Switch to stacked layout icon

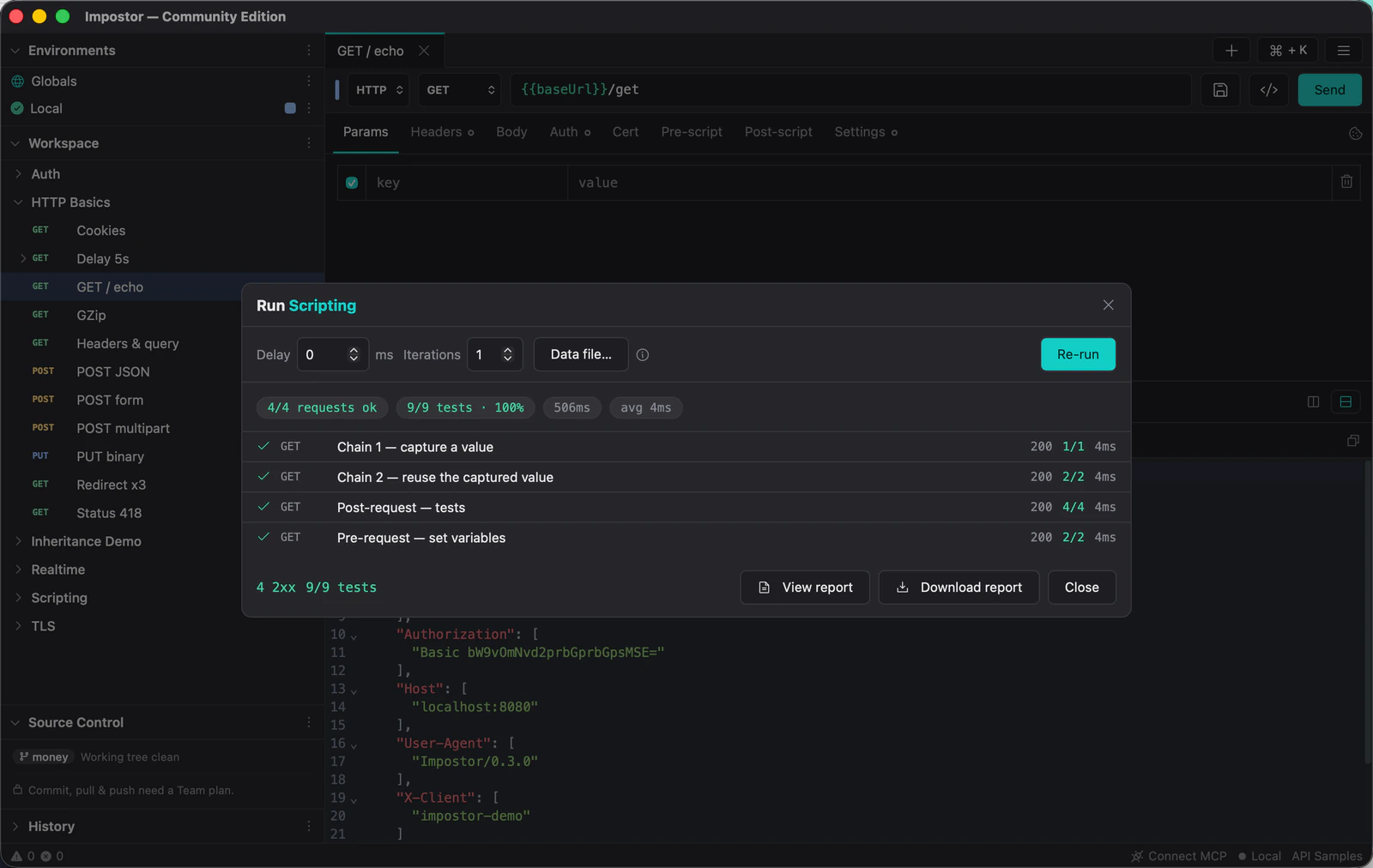[1346, 401]
